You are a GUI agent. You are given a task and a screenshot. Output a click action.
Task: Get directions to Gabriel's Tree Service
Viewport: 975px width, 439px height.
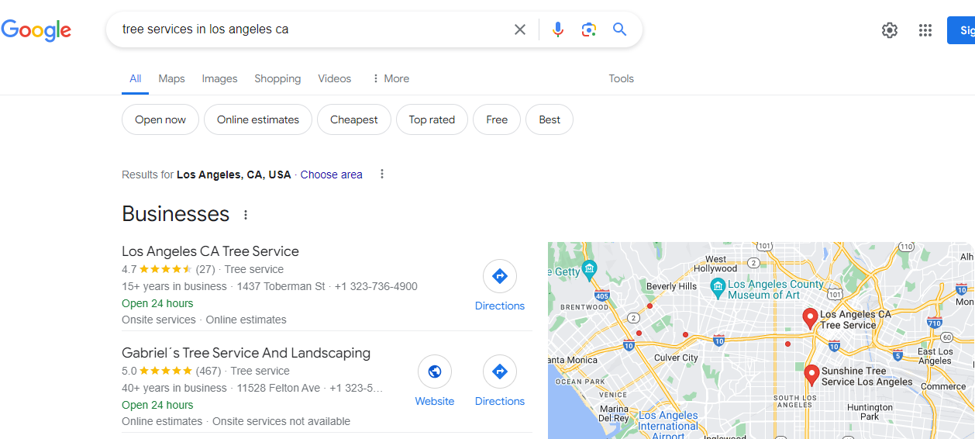tap(500, 381)
